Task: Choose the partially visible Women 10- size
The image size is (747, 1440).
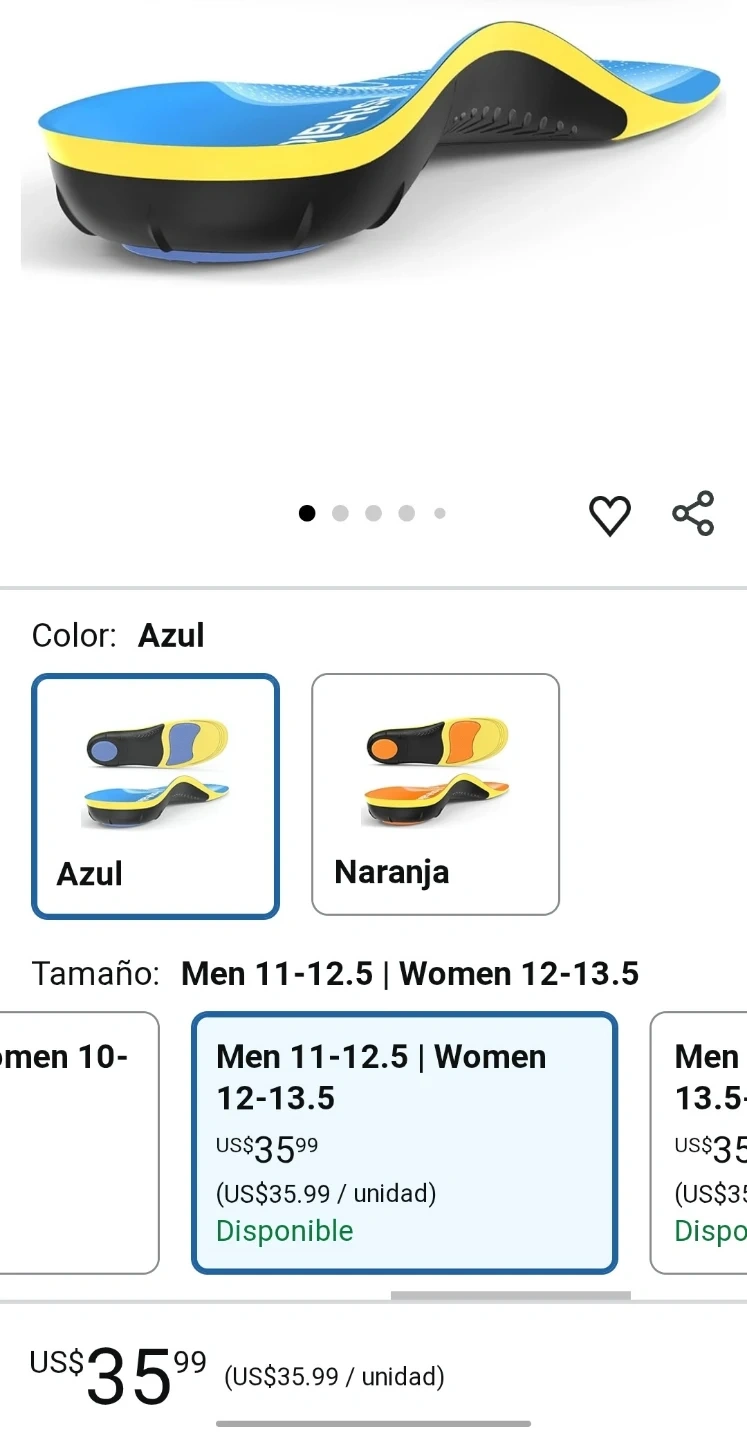Action: [79, 1143]
